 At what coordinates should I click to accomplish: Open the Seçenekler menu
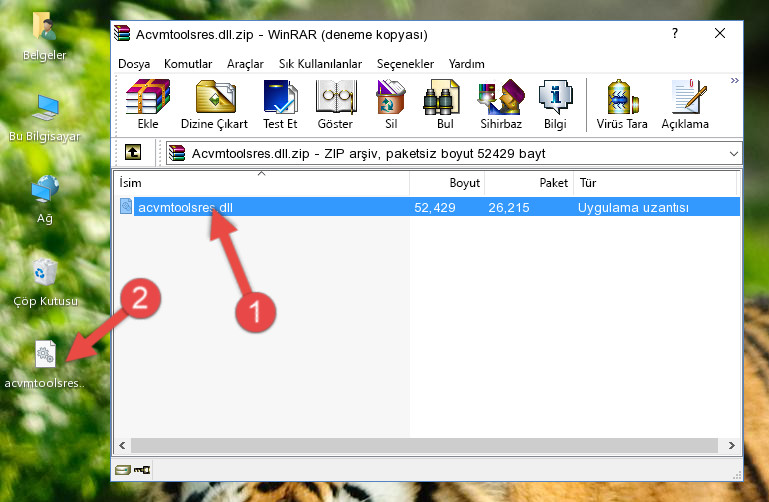(x=405, y=64)
